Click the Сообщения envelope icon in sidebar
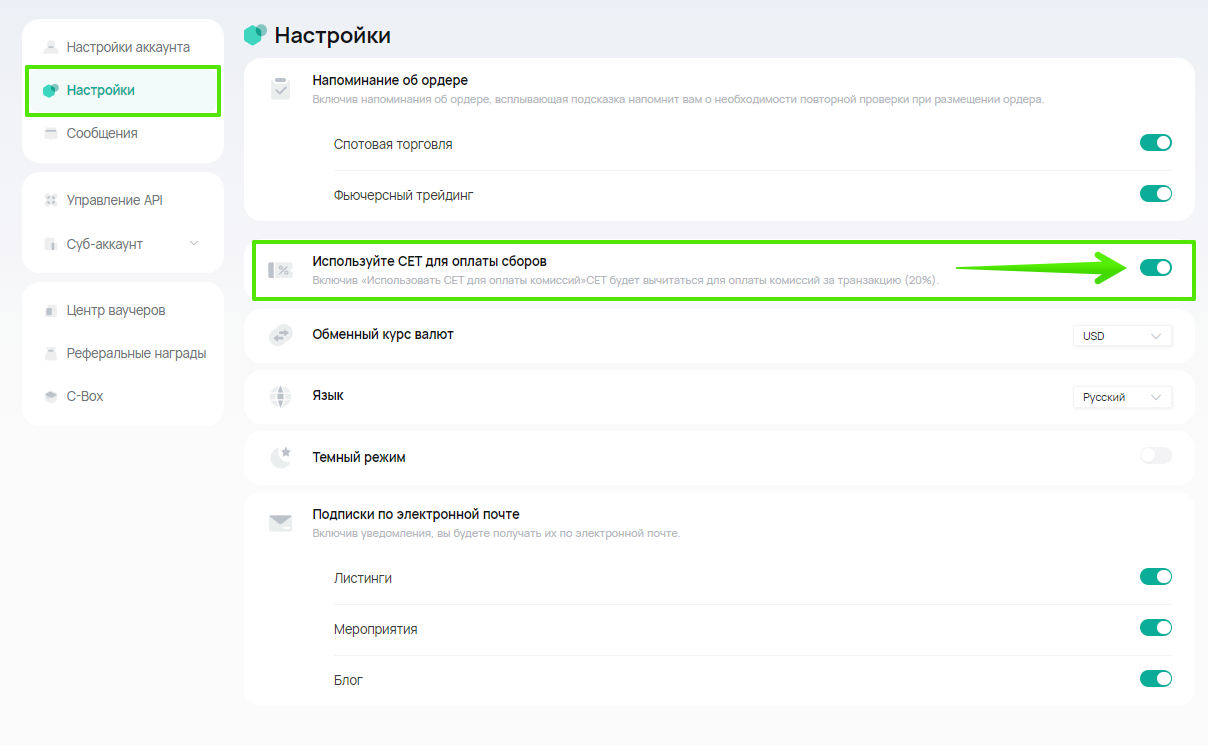 [x=51, y=133]
